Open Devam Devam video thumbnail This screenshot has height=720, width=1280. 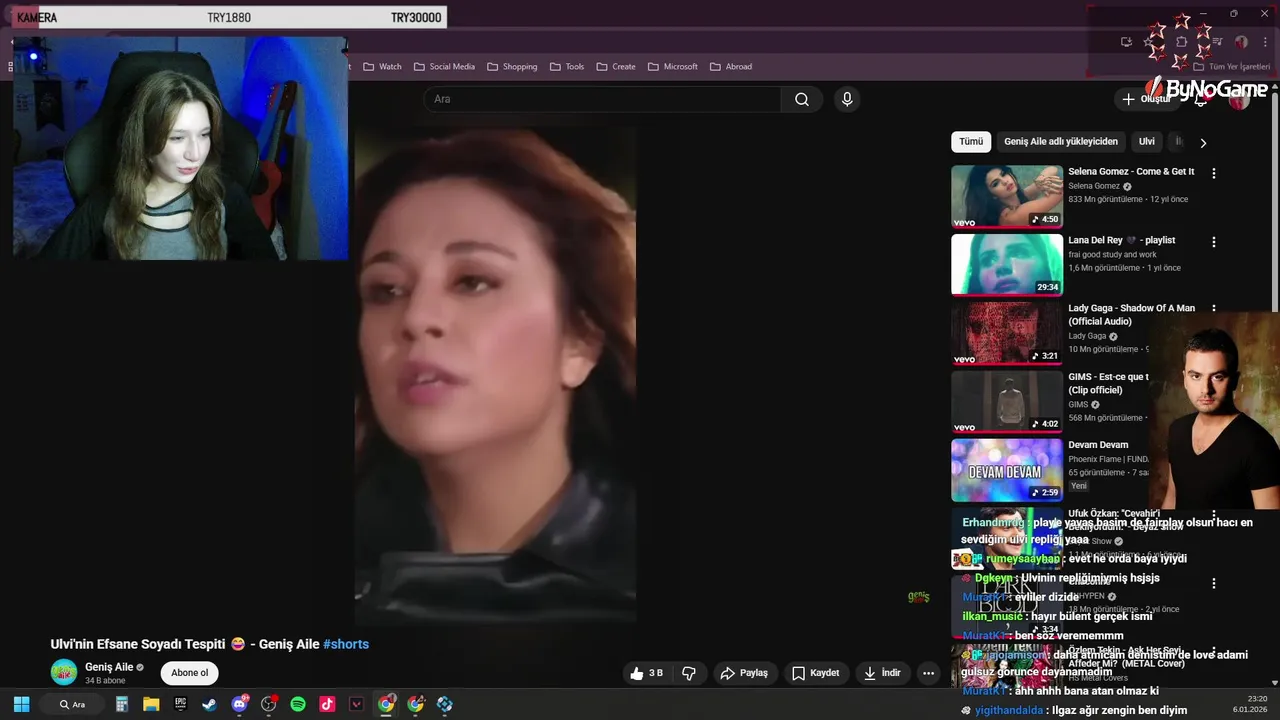[x=1007, y=470]
